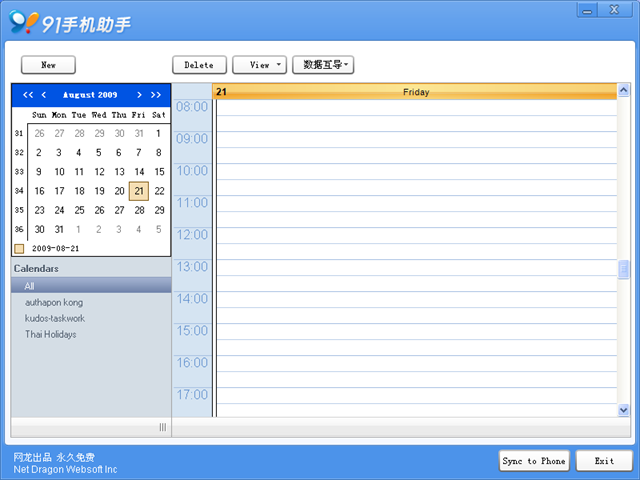This screenshot has width=640, height=480.
Task: Click the 2009-08-21 today date label
Action: coord(56,249)
